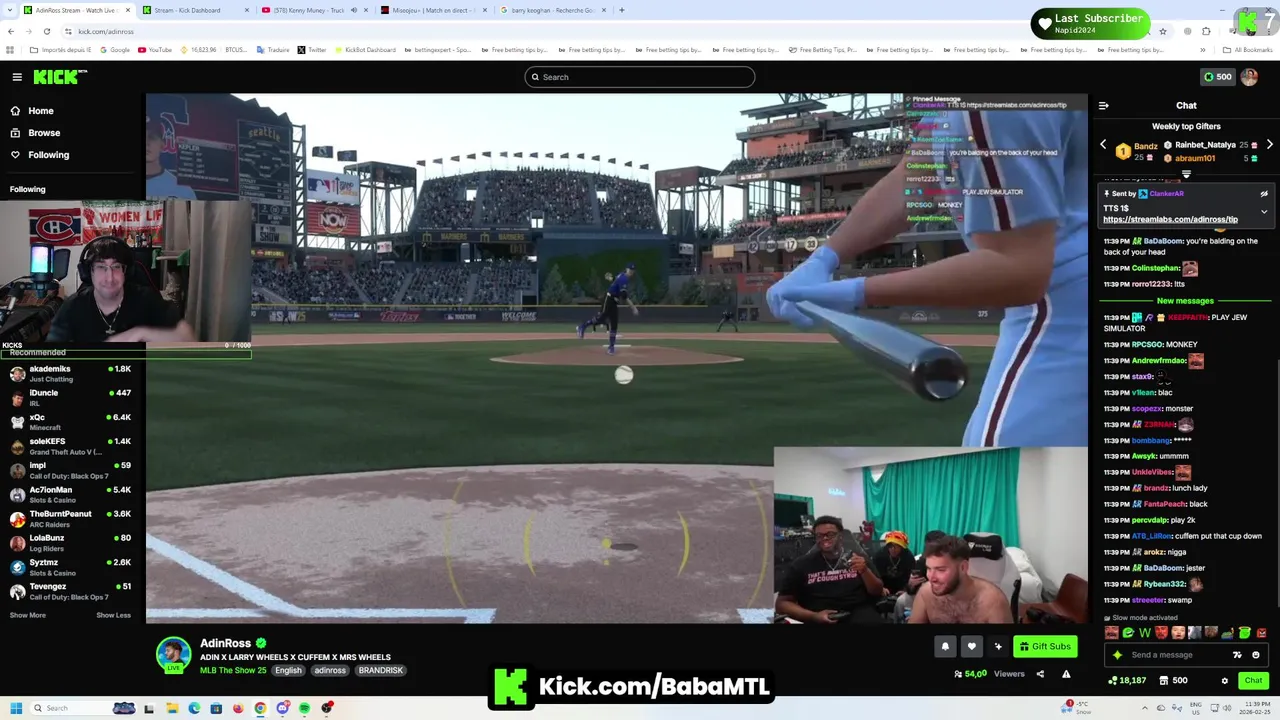Open soleKEFS recommended channel

70,446
